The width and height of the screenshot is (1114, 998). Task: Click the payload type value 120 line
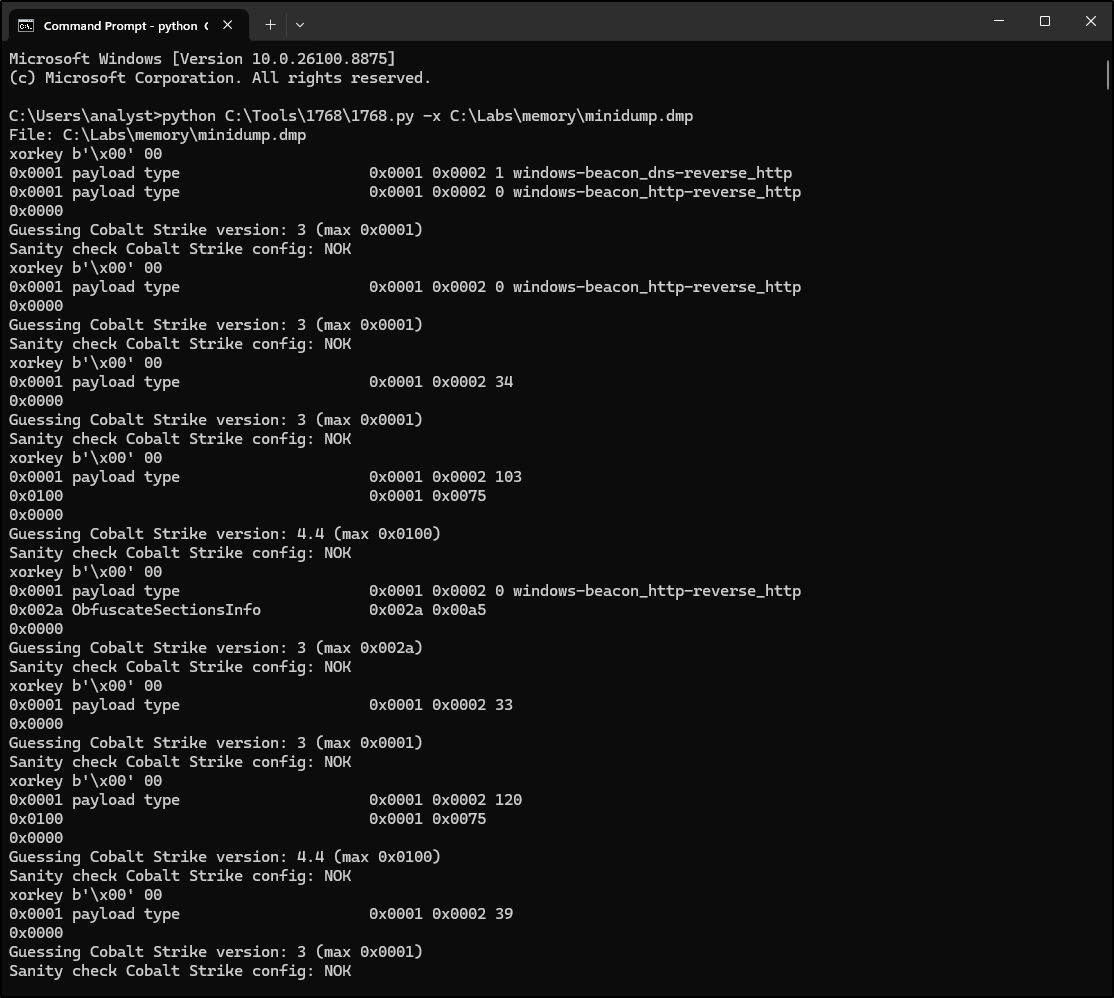[x=265, y=800]
